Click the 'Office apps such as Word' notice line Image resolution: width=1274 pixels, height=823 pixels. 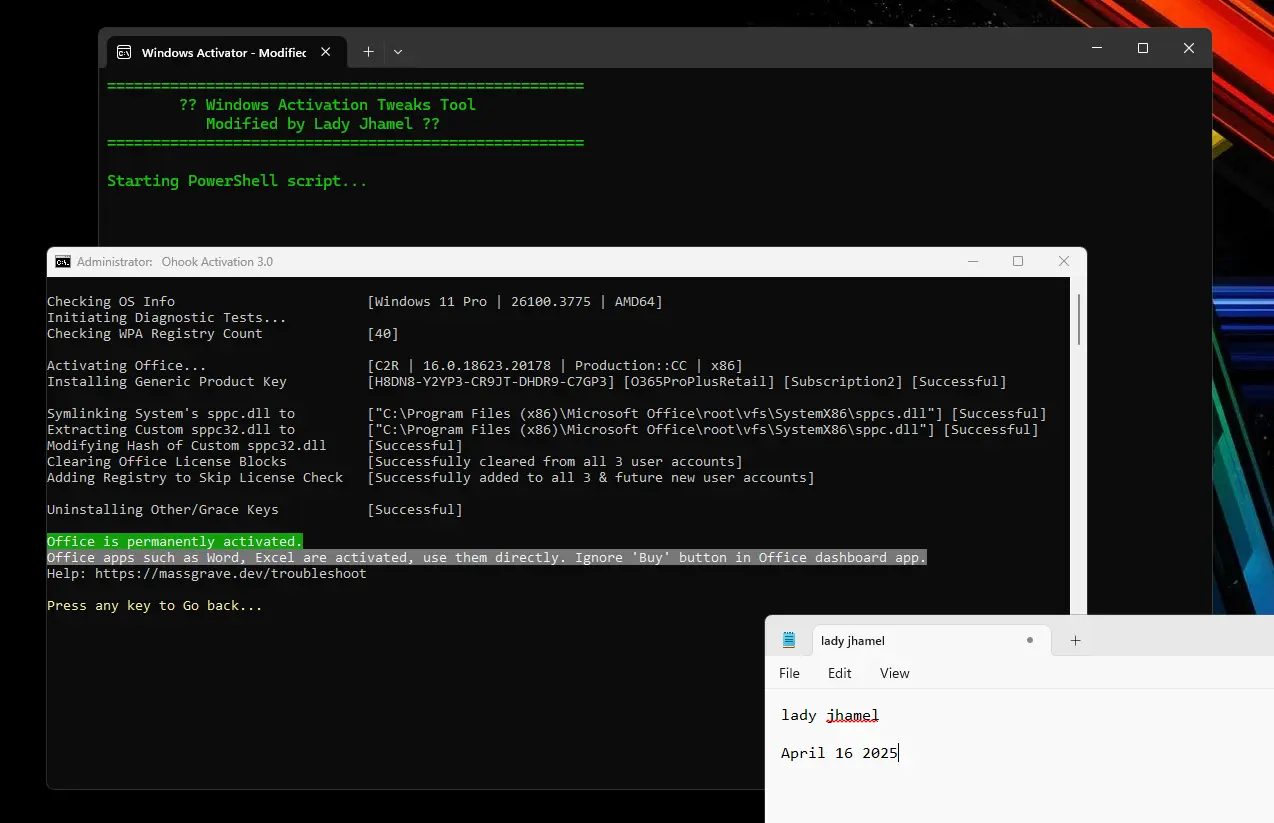[487, 558]
